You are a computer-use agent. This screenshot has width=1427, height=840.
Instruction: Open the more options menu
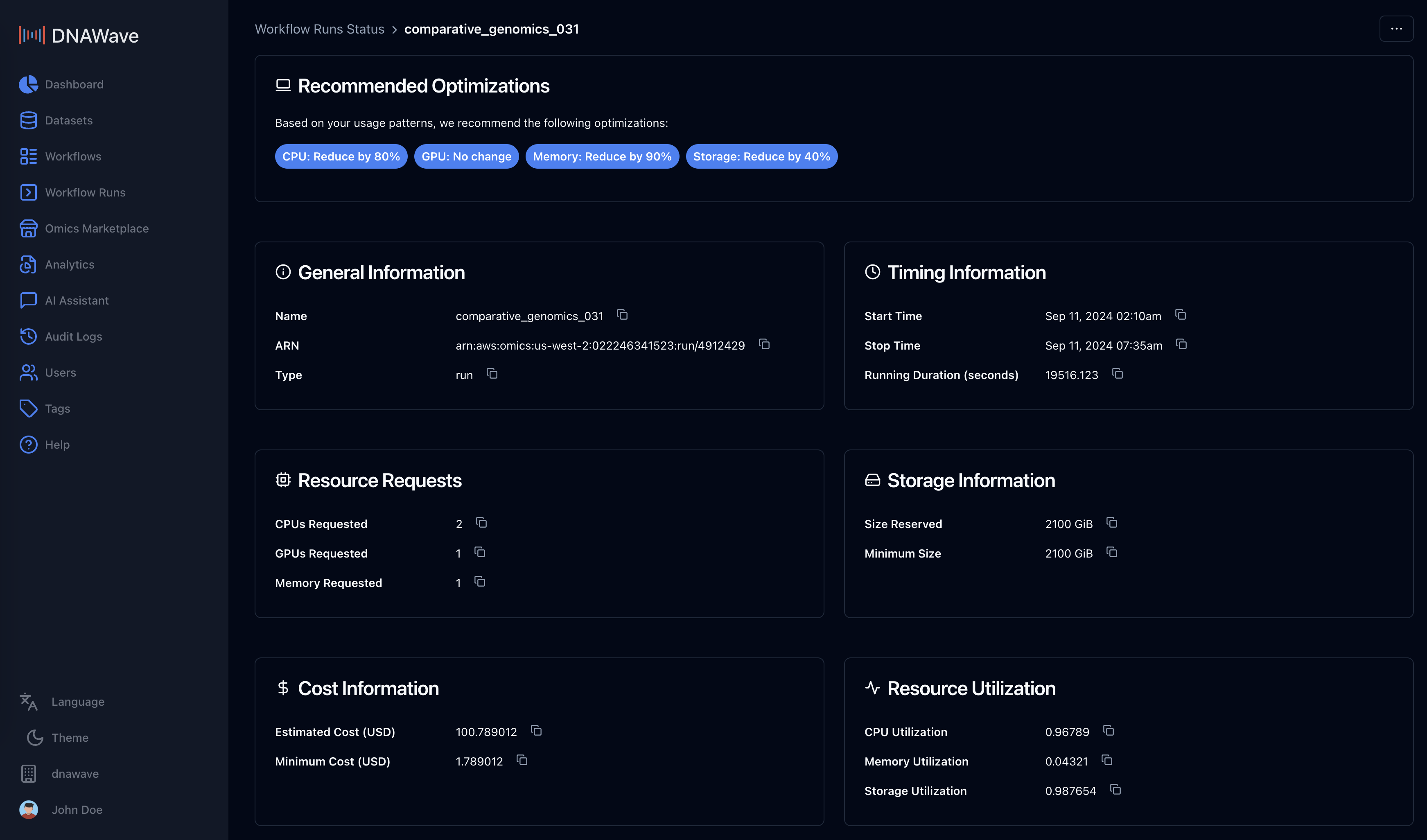click(1396, 28)
